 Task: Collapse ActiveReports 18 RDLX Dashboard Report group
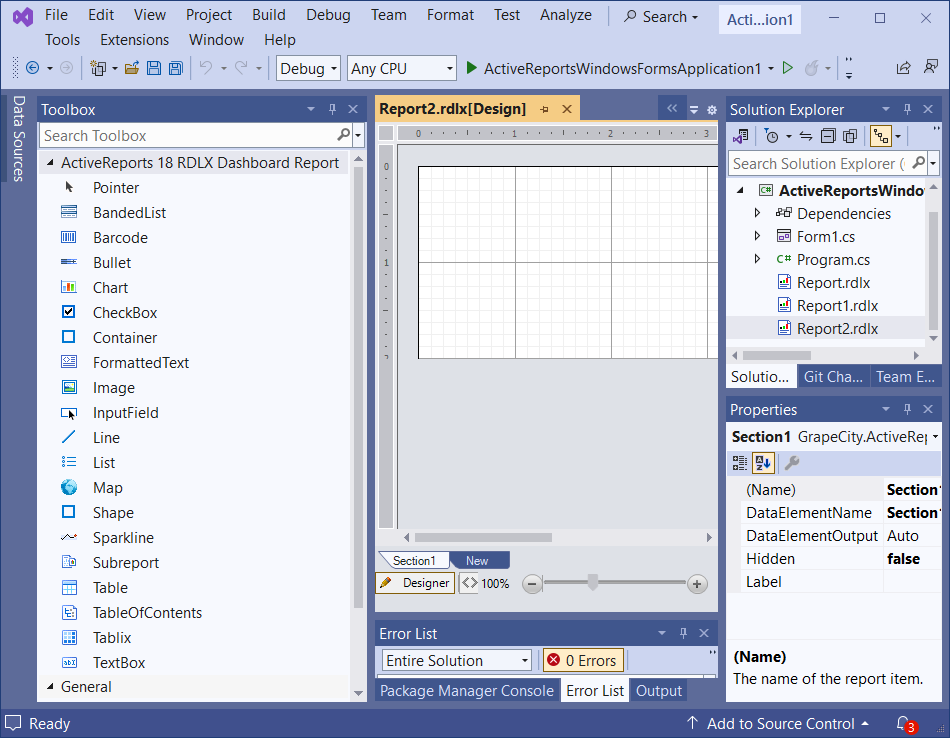click(x=50, y=162)
